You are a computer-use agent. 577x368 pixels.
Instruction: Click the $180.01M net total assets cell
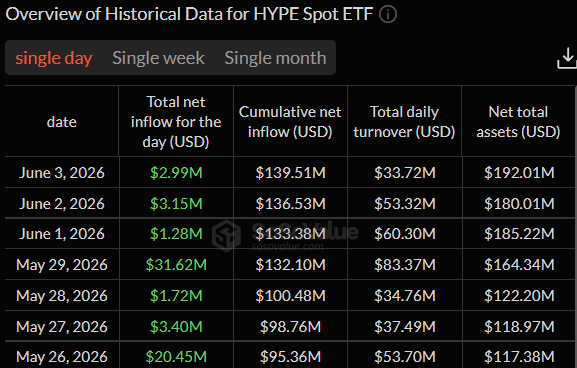(x=519, y=204)
